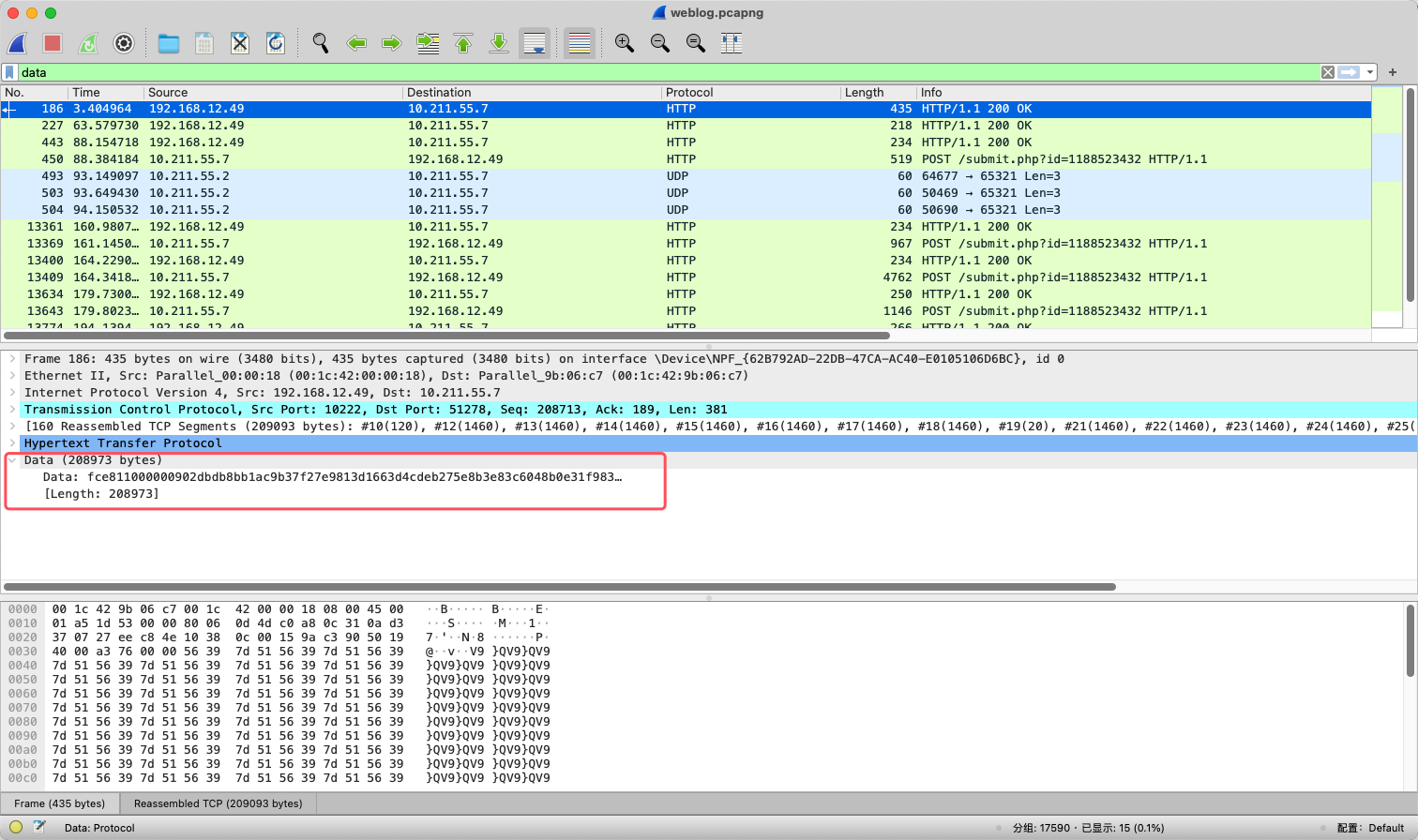
Task: Select packet number 227
Action: pyautogui.click(x=686, y=126)
